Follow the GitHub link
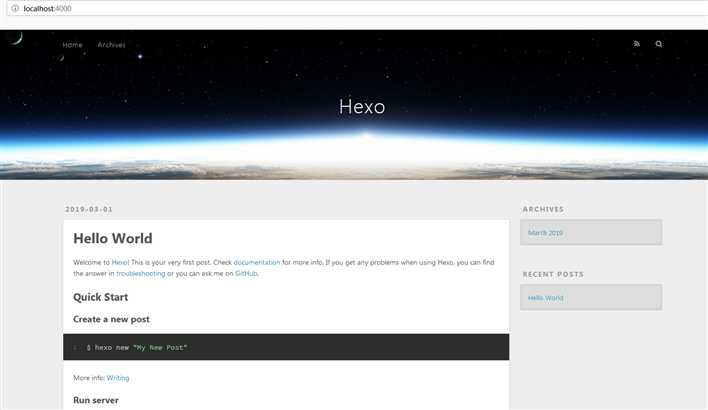Viewport: 708px width, 410px height. pos(246,273)
